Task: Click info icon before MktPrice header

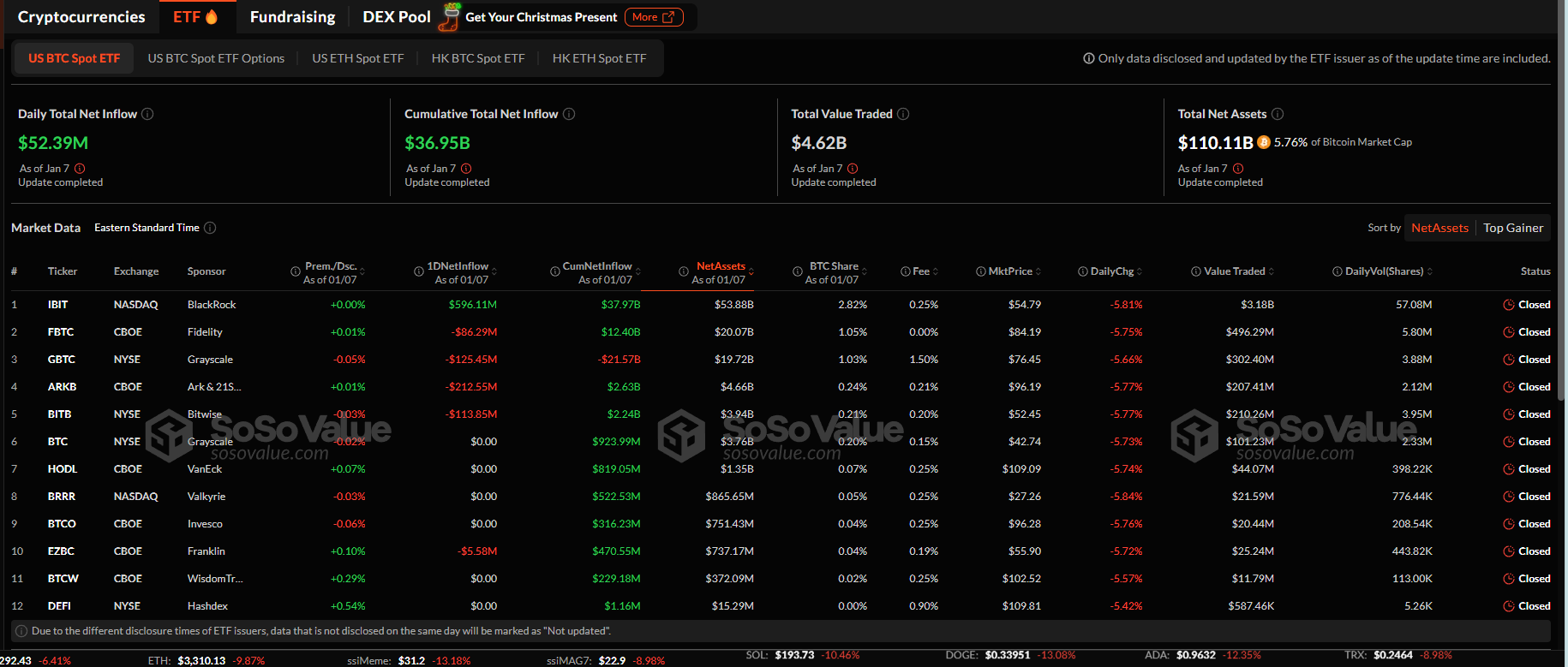Action: 981,271
